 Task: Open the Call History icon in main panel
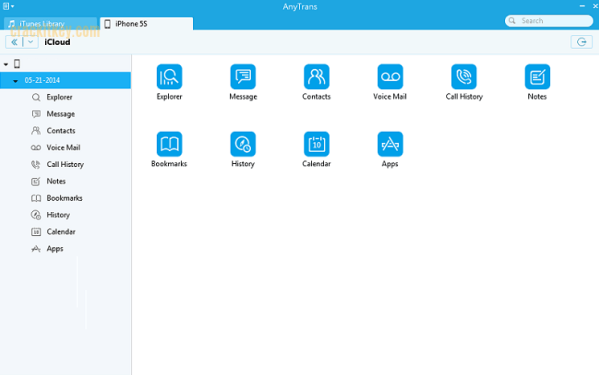click(464, 77)
